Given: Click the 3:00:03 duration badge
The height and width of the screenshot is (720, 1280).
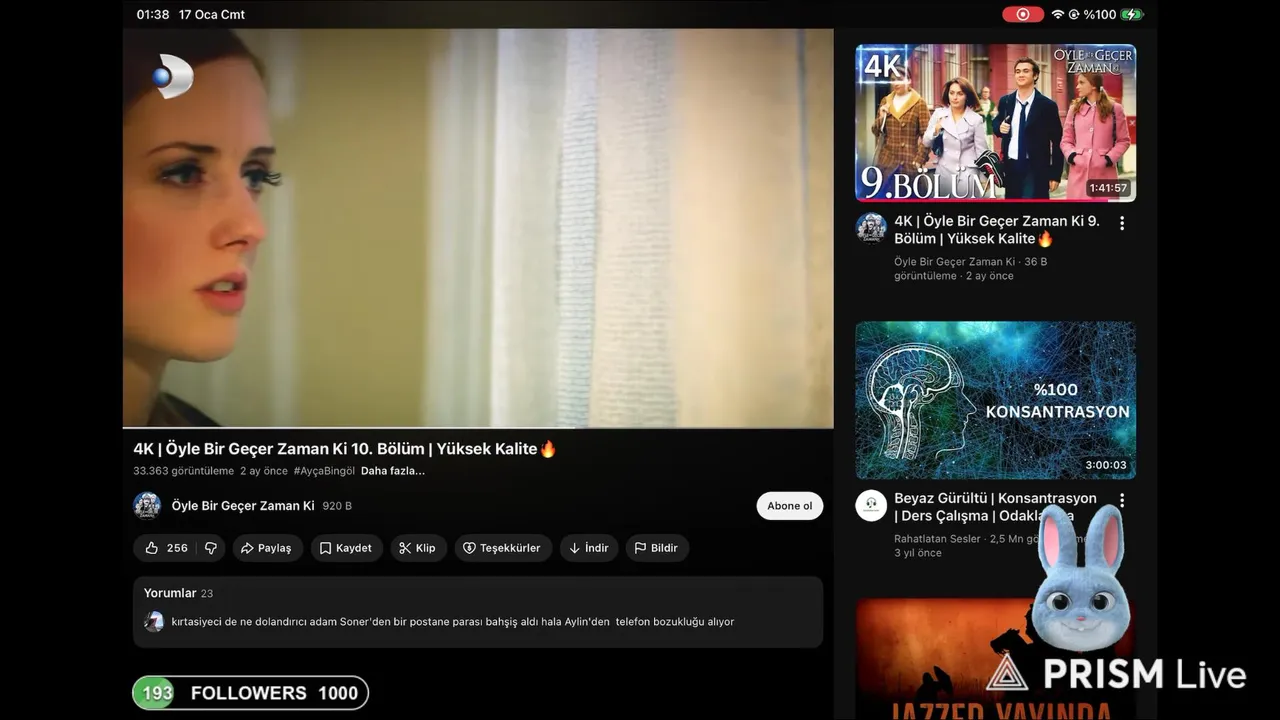Looking at the screenshot, I should 1106,465.
